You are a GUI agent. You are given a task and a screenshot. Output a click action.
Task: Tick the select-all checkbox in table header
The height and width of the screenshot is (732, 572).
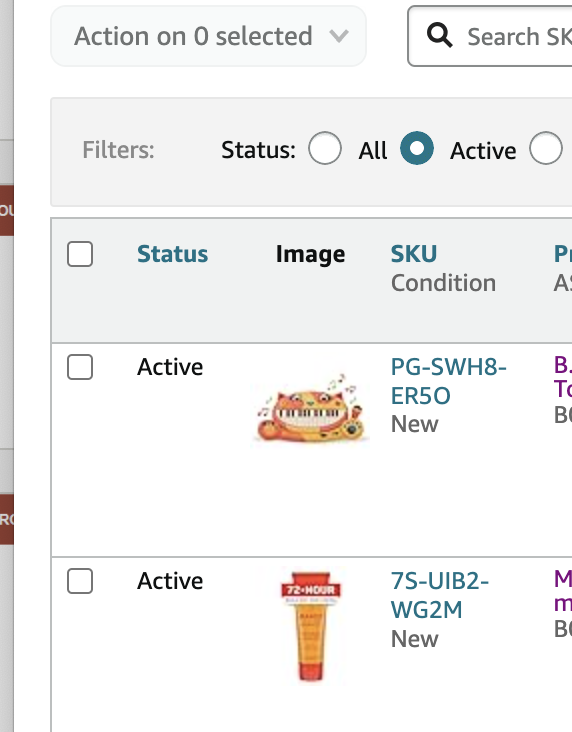tap(80, 254)
